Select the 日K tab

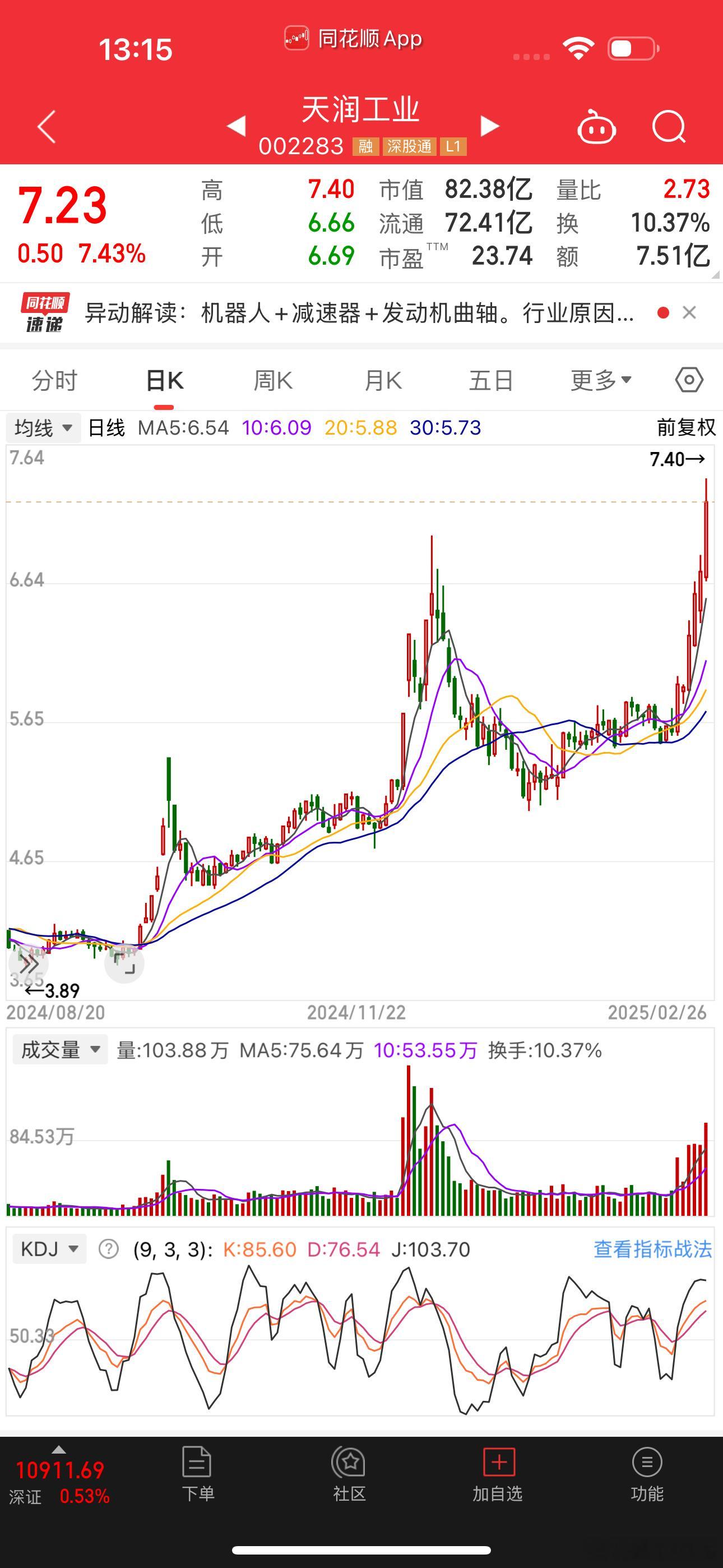click(x=164, y=380)
